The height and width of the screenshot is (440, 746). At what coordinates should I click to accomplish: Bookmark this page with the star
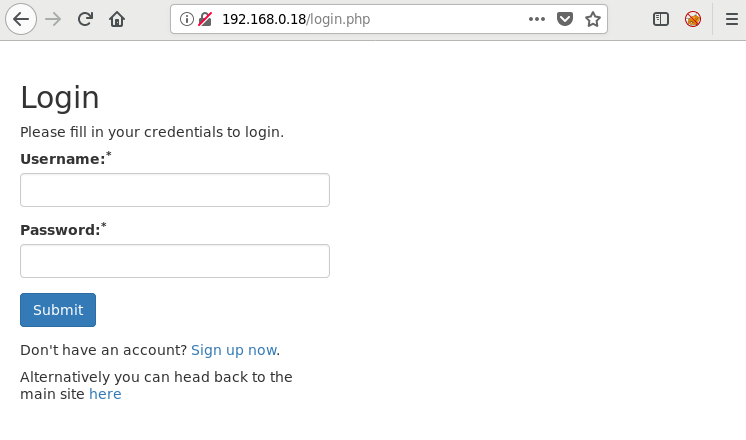[x=593, y=19]
